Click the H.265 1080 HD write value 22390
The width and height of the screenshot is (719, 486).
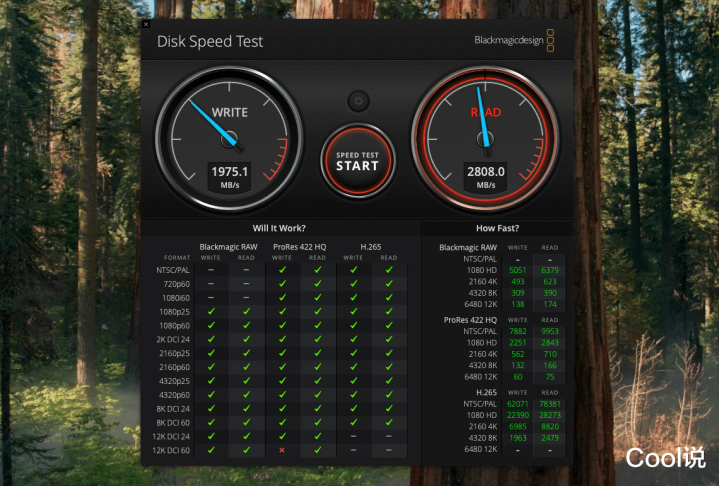518,415
